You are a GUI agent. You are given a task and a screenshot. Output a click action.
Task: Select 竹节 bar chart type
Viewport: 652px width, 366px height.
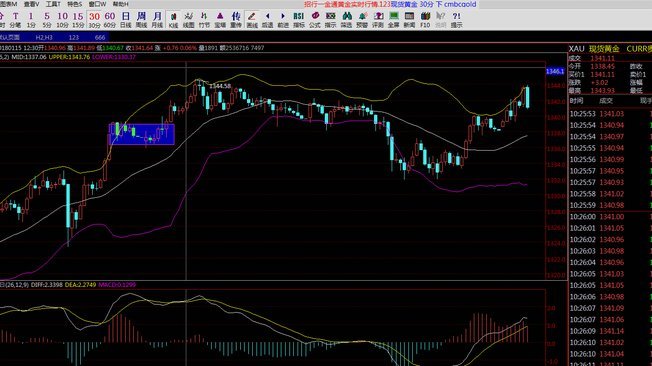tap(204, 20)
